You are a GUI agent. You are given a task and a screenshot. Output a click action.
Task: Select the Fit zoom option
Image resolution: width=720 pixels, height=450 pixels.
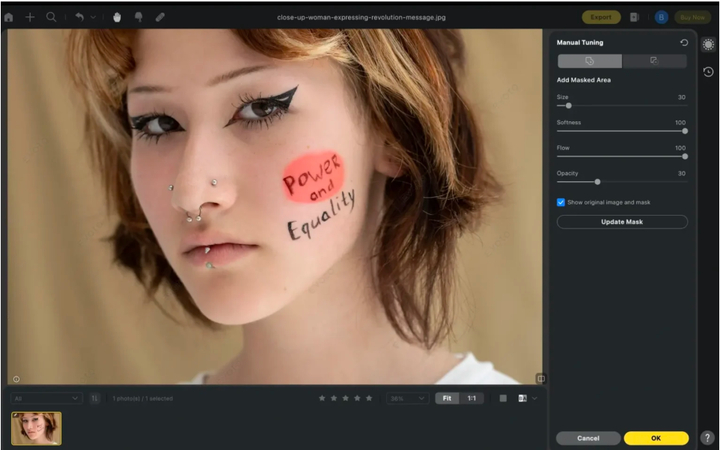pyautogui.click(x=447, y=398)
